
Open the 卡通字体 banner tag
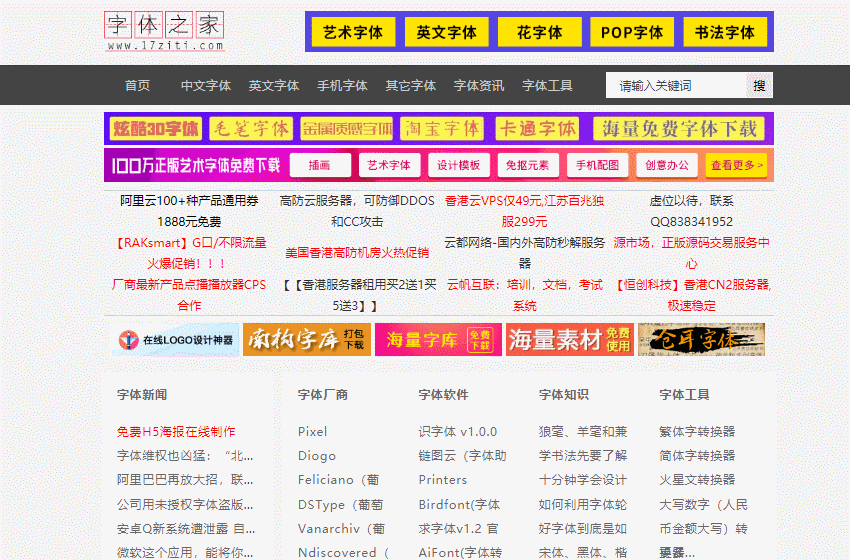point(537,128)
